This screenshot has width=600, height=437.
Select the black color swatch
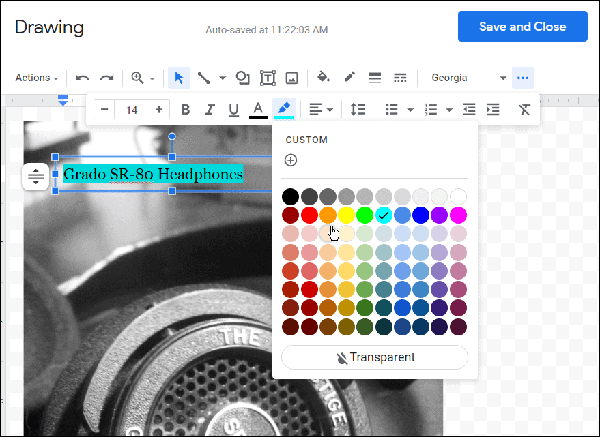(290, 197)
